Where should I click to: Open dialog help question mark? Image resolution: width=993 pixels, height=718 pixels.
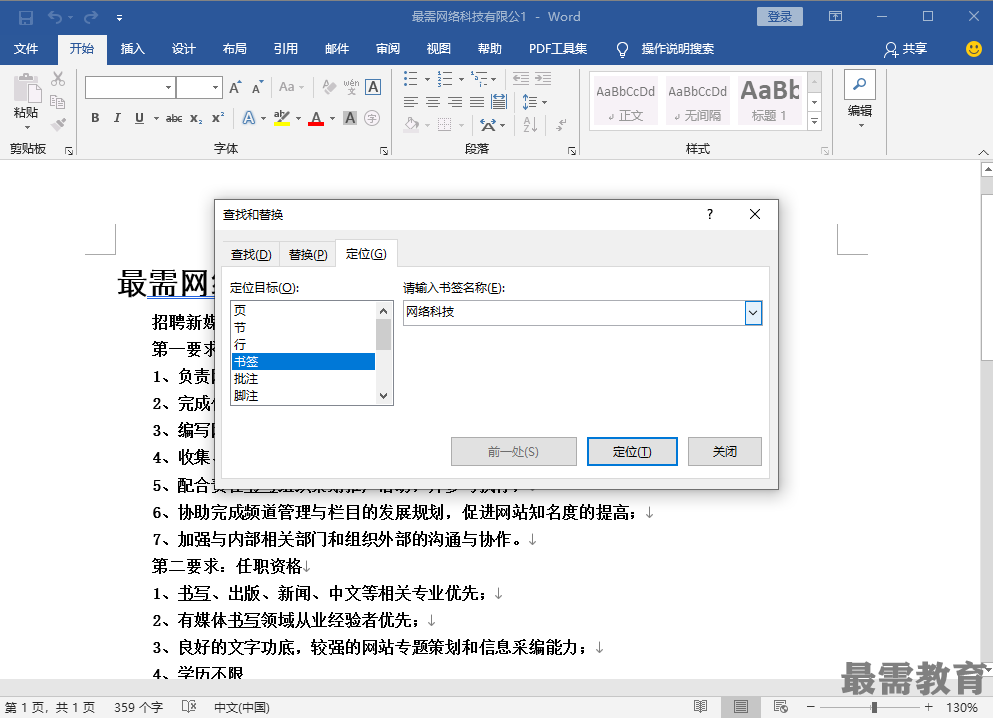tap(710, 214)
